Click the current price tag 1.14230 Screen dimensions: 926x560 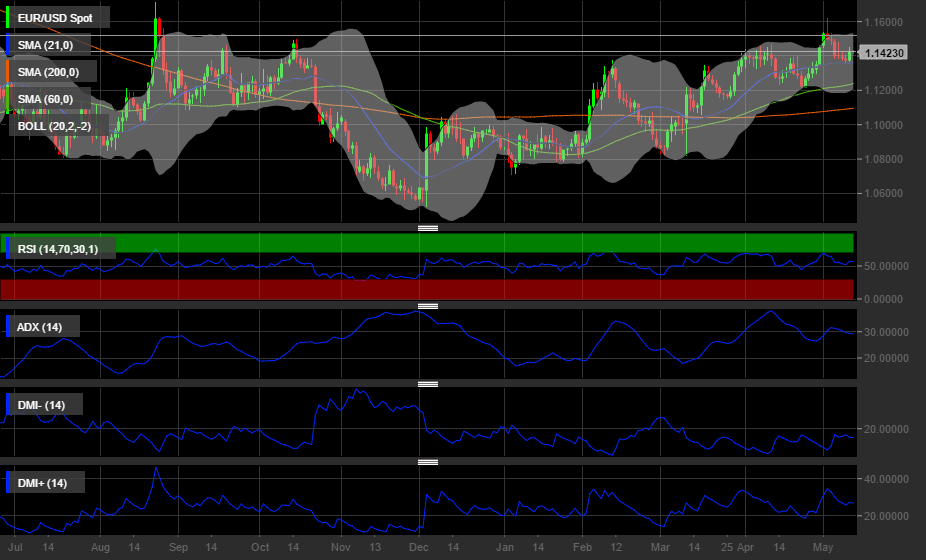884,53
